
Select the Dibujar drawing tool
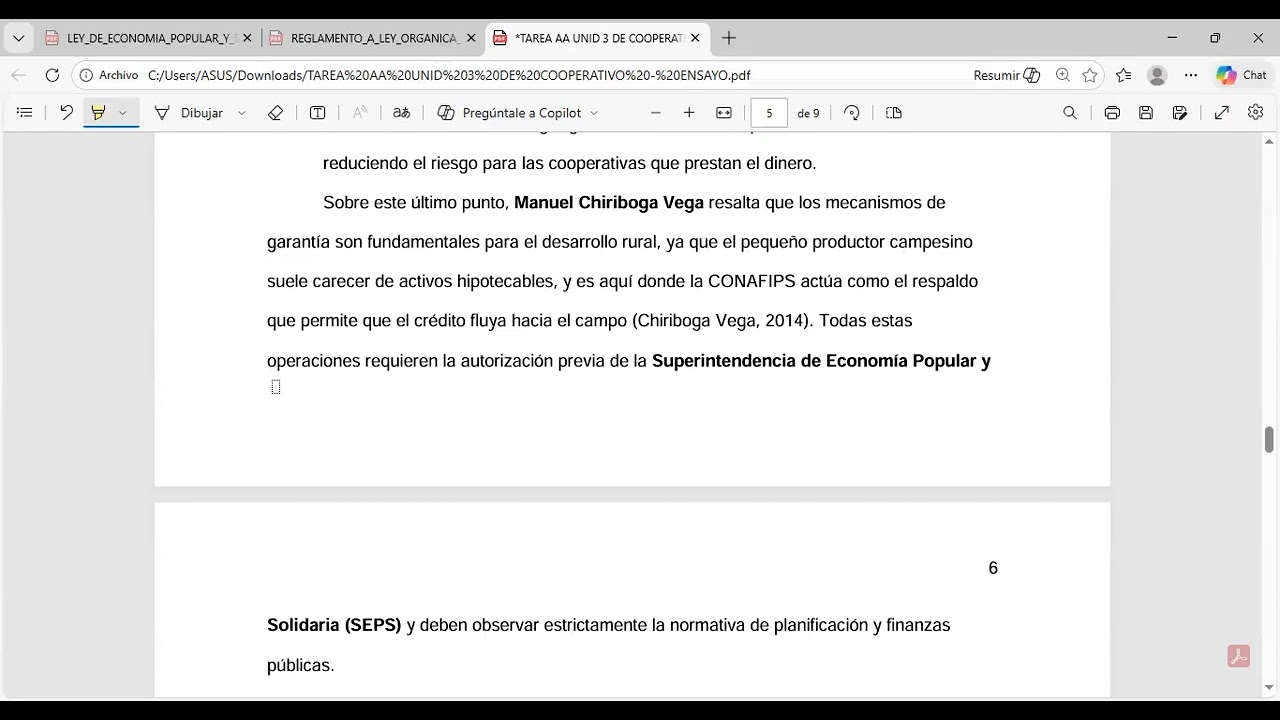click(190, 113)
